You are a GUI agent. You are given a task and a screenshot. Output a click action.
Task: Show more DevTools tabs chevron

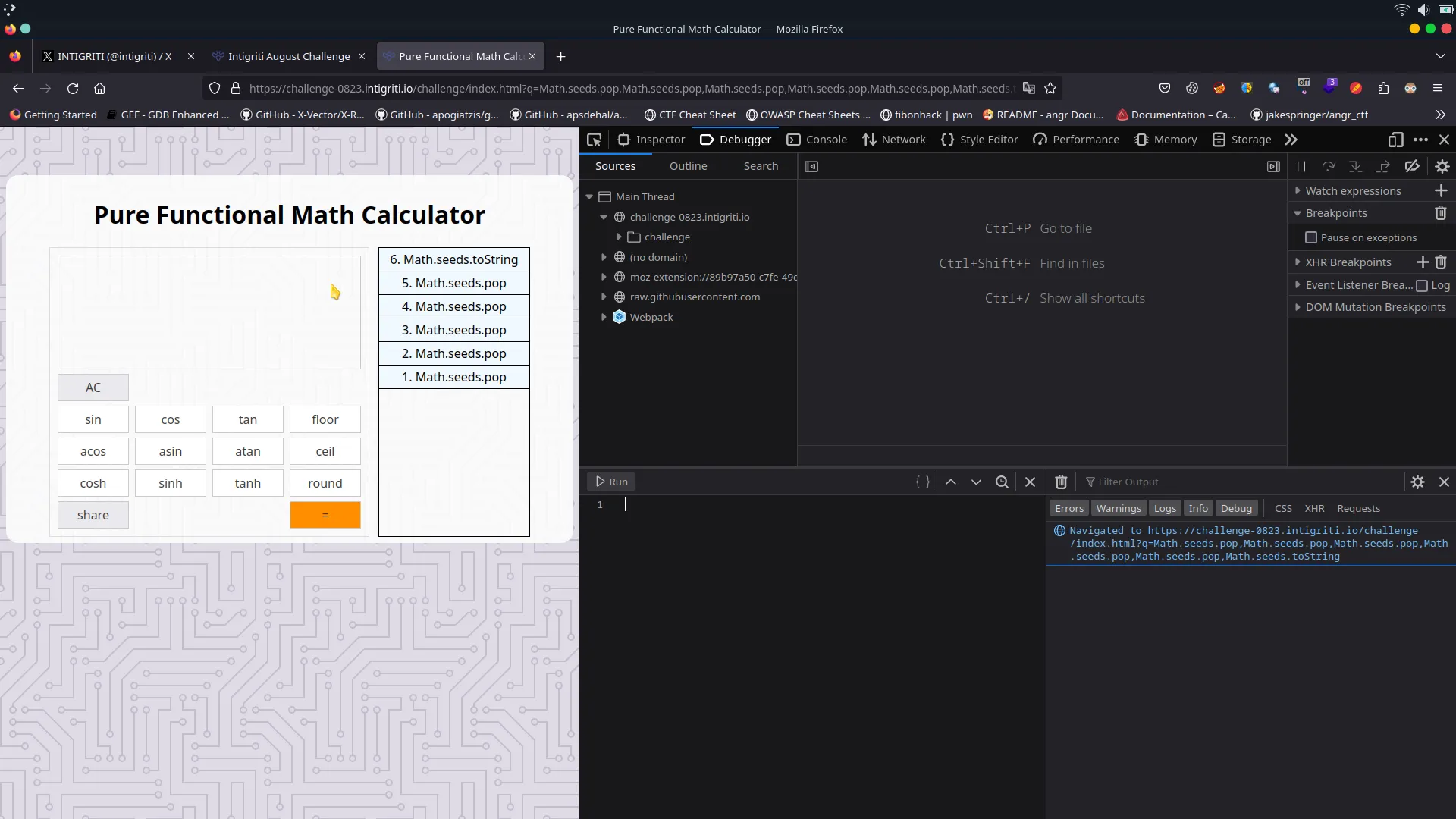tap(1291, 140)
